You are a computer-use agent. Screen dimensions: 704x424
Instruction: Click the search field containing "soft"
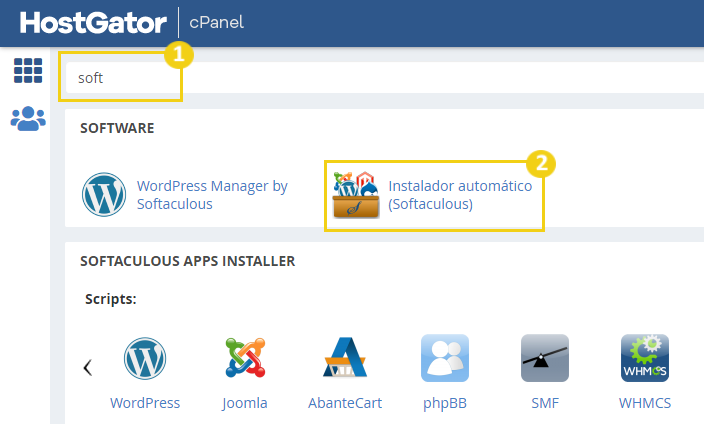click(385, 78)
